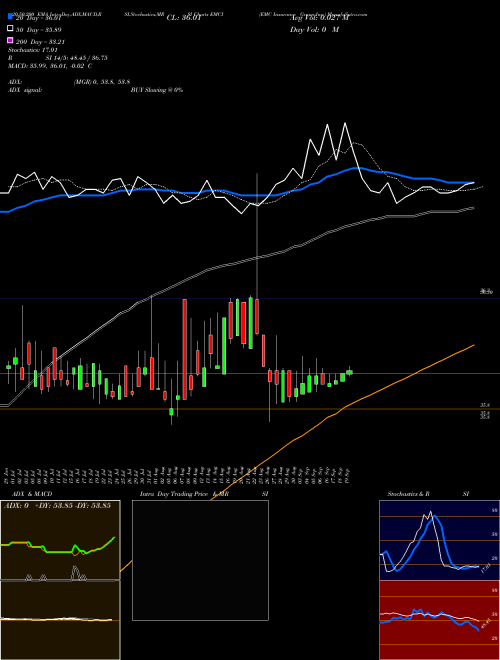Click the 'ADX signal:' label
The height and width of the screenshot is (660, 500).
point(25,90)
